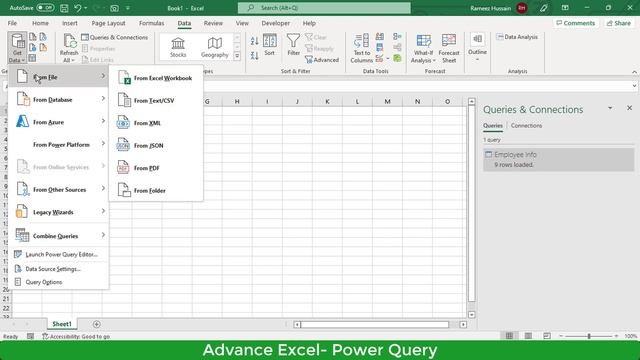This screenshot has height=360, width=640.
Task: Sort Z to A descending icon
Action: [255, 56]
